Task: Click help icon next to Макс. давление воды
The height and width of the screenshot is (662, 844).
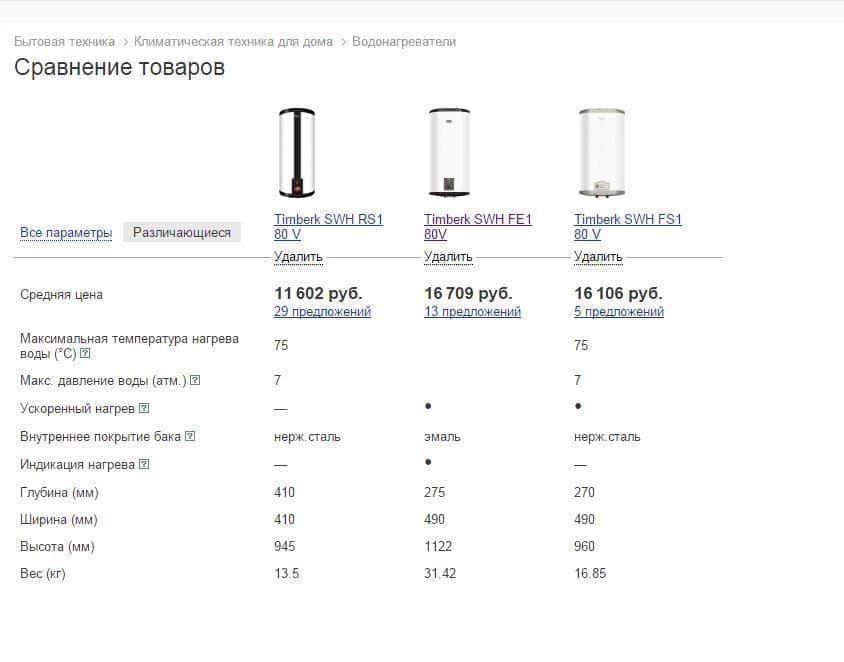Action: 195,380
